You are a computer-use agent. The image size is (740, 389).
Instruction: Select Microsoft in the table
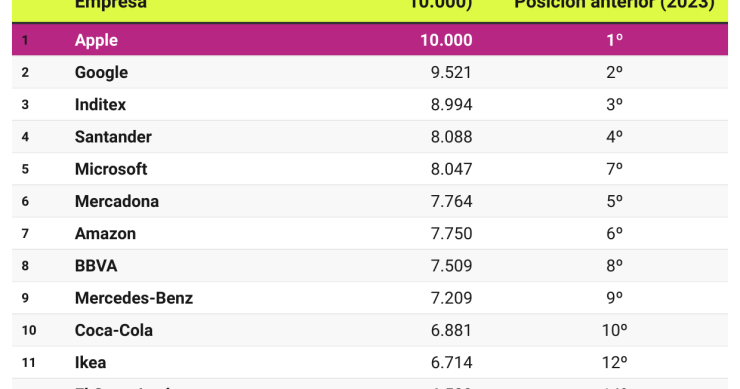[111, 169]
